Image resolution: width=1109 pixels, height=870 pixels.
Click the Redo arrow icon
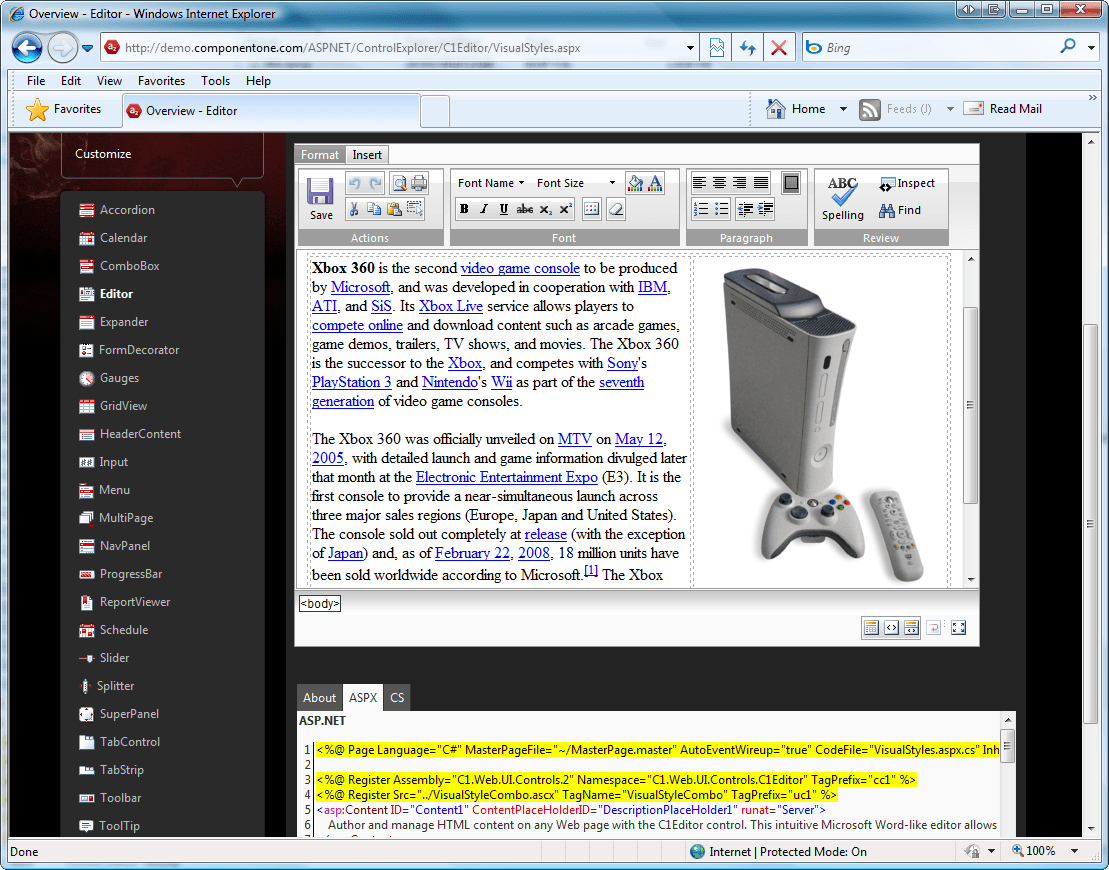click(376, 184)
